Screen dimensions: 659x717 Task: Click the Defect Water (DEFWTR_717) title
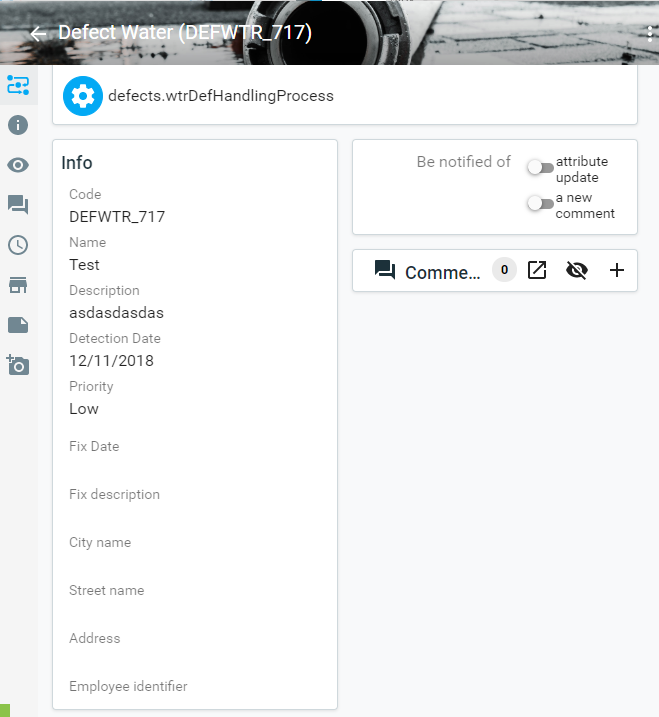[x=185, y=33]
